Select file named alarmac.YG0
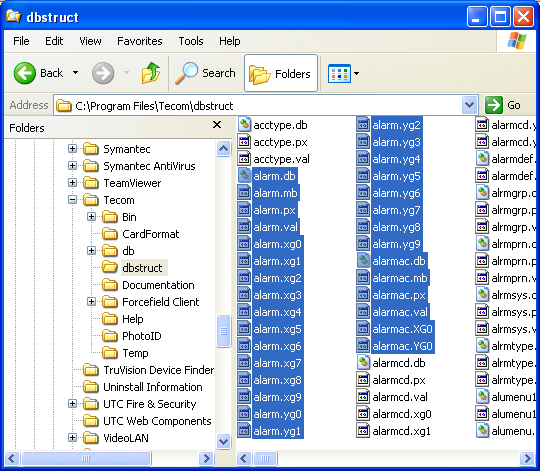540x471 pixels. coord(403,346)
